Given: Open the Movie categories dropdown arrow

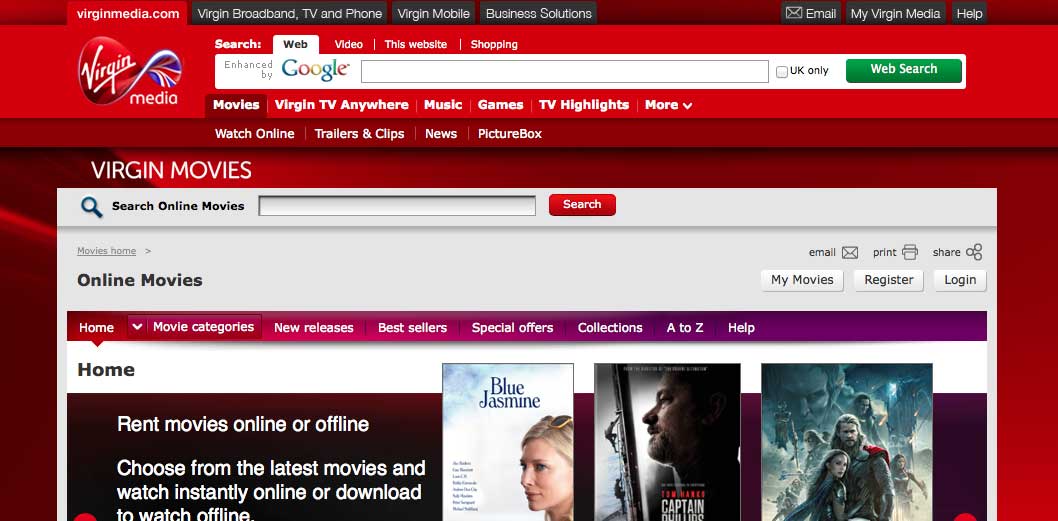Looking at the screenshot, I should click(x=137, y=327).
